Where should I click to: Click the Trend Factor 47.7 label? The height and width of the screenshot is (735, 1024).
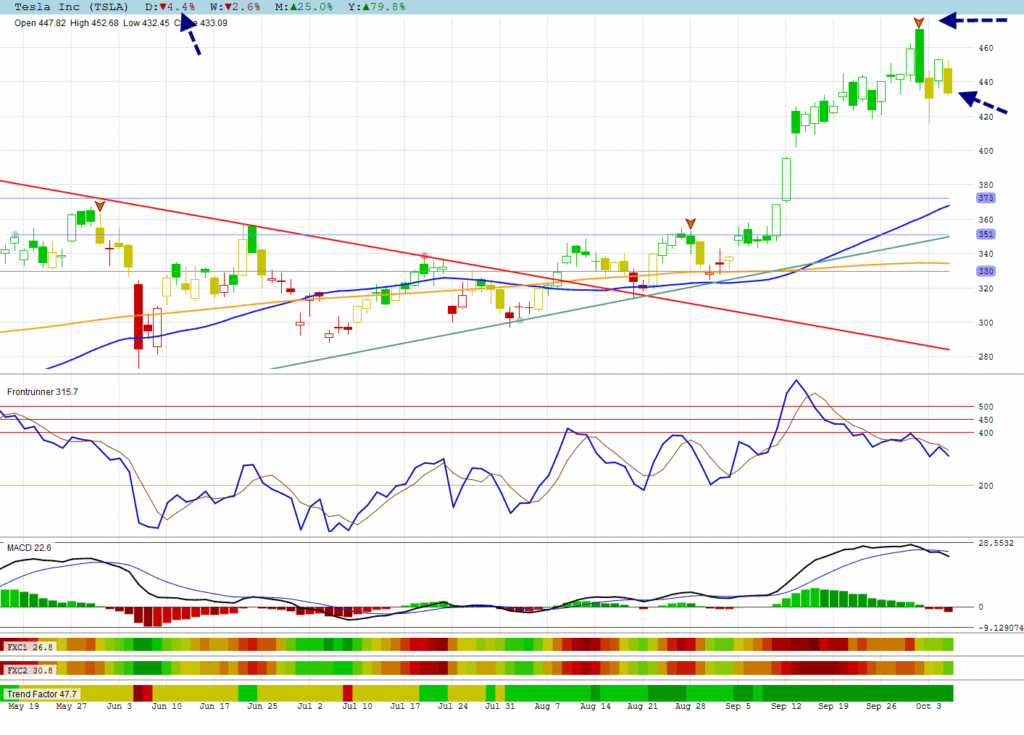click(x=42, y=693)
